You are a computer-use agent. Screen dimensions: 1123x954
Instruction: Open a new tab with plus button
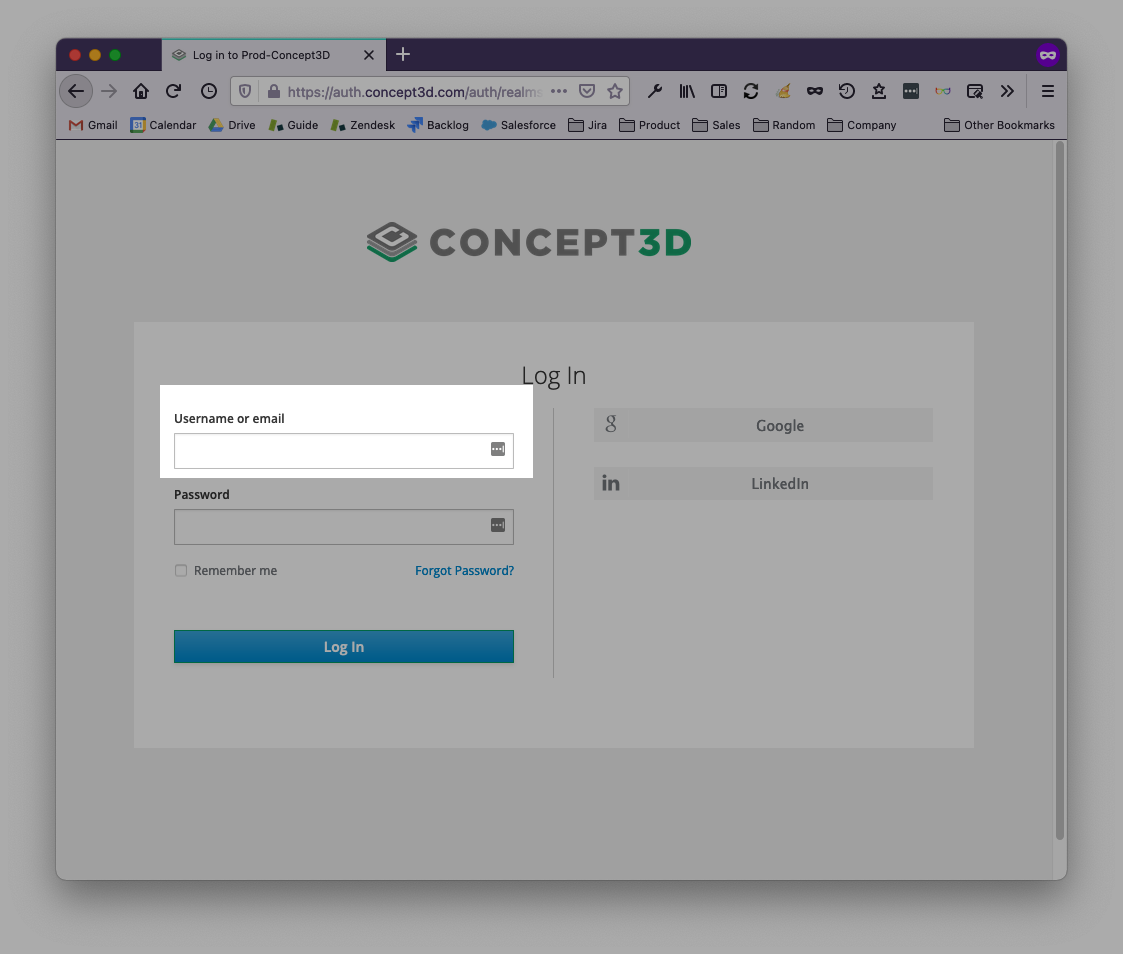tap(403, 54)
